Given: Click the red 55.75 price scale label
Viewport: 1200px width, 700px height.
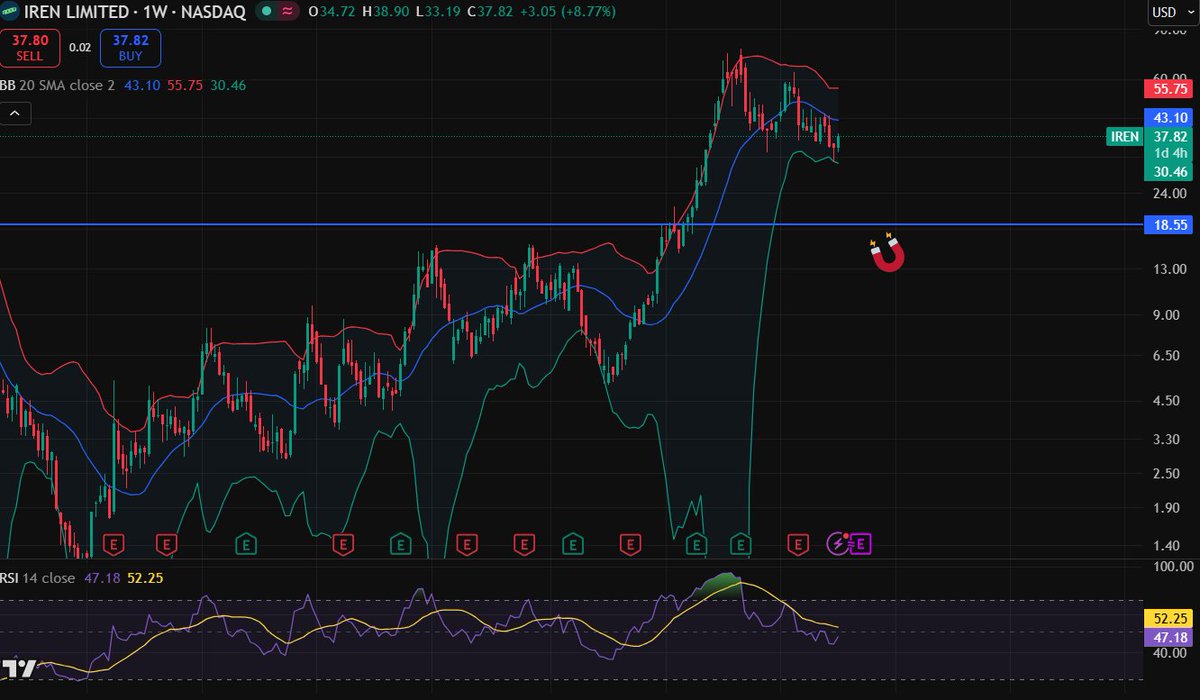Looking at the screenshot, I should pos(1167,88).
